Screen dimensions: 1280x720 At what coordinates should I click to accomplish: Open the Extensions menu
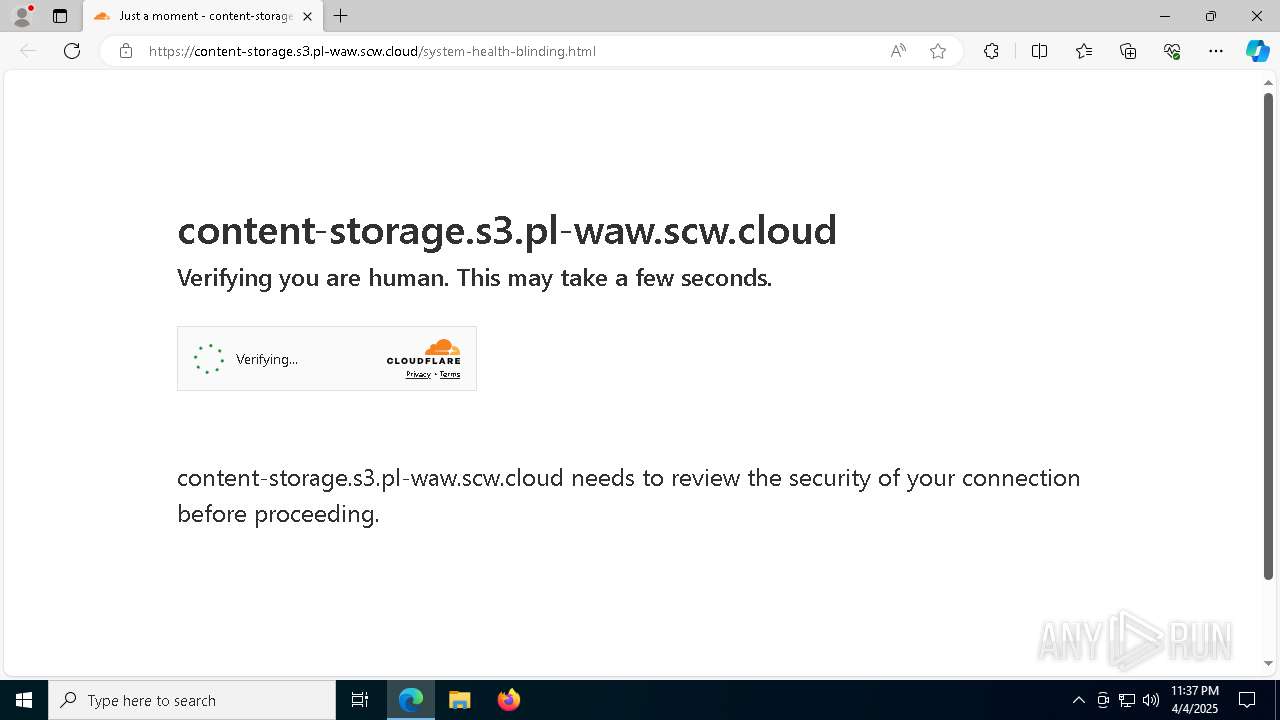coord(991,51)
